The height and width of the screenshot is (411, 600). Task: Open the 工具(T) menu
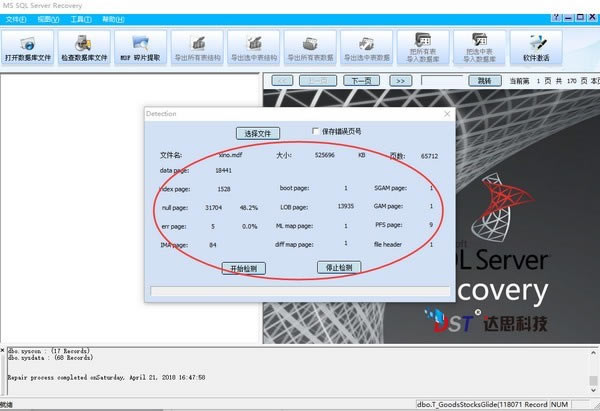pos(81,19)
